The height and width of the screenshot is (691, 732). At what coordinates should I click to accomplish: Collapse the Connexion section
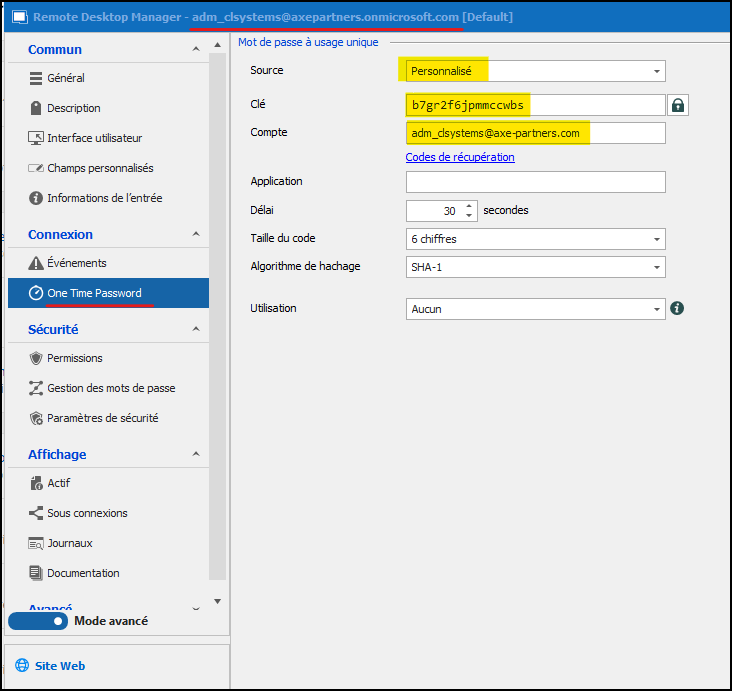tap(195, 234)
